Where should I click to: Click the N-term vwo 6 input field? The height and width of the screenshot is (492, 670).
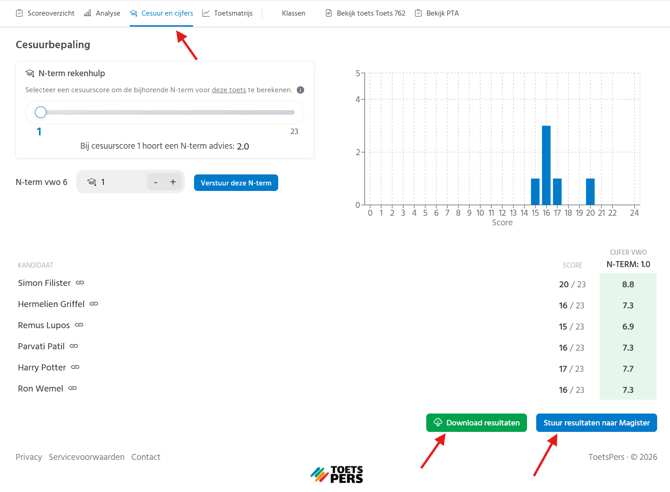120,182
